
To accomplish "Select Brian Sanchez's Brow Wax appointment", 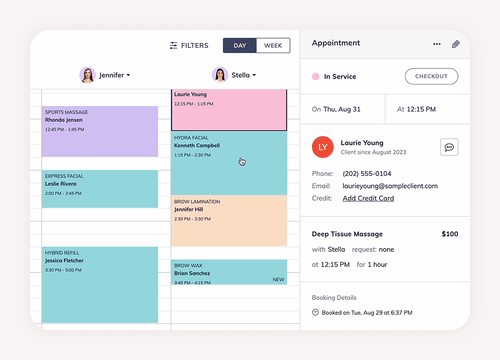I will point(229,272).
